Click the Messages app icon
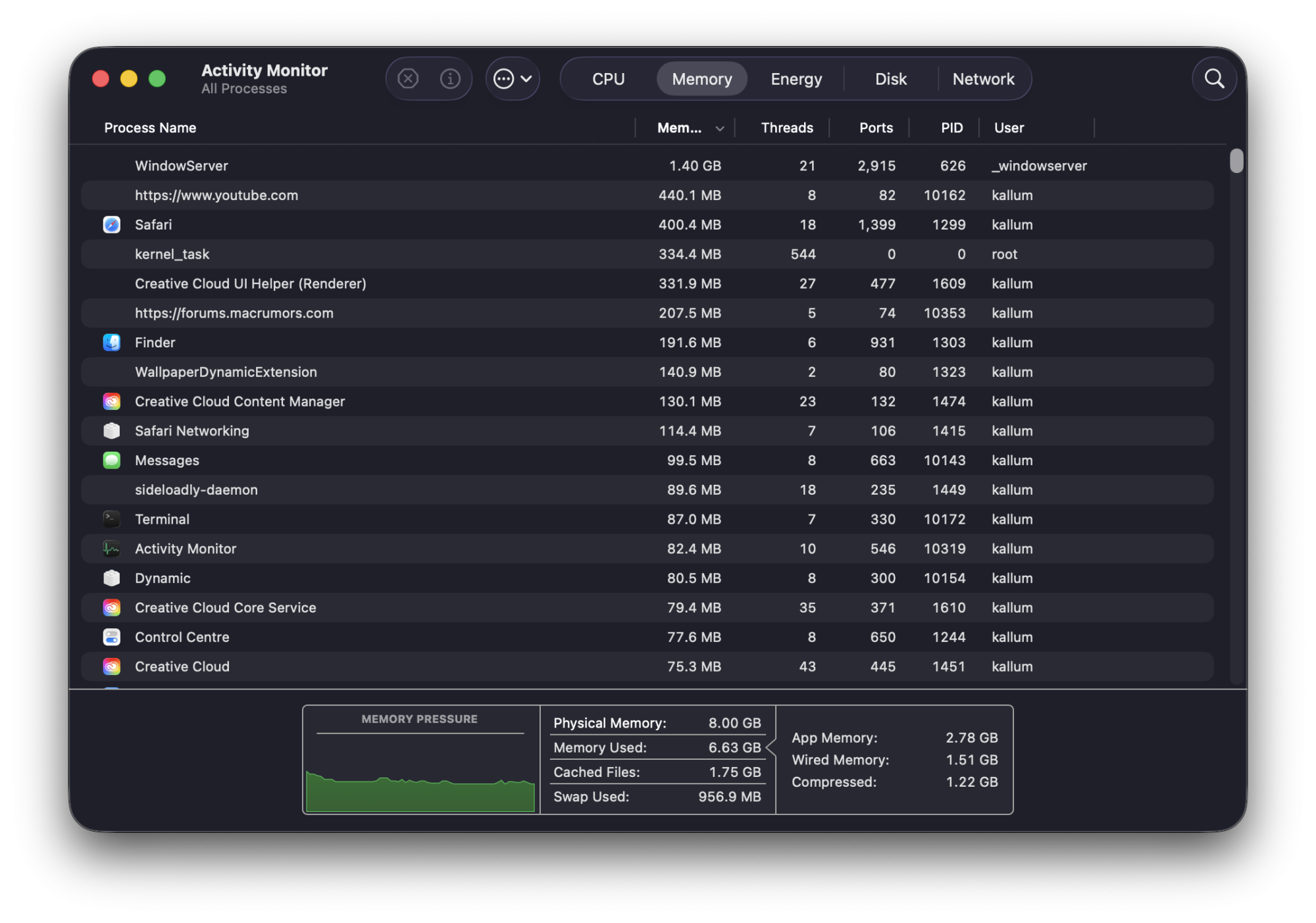The height and width of the screenshot is (923, 1316). pos(112,461)
